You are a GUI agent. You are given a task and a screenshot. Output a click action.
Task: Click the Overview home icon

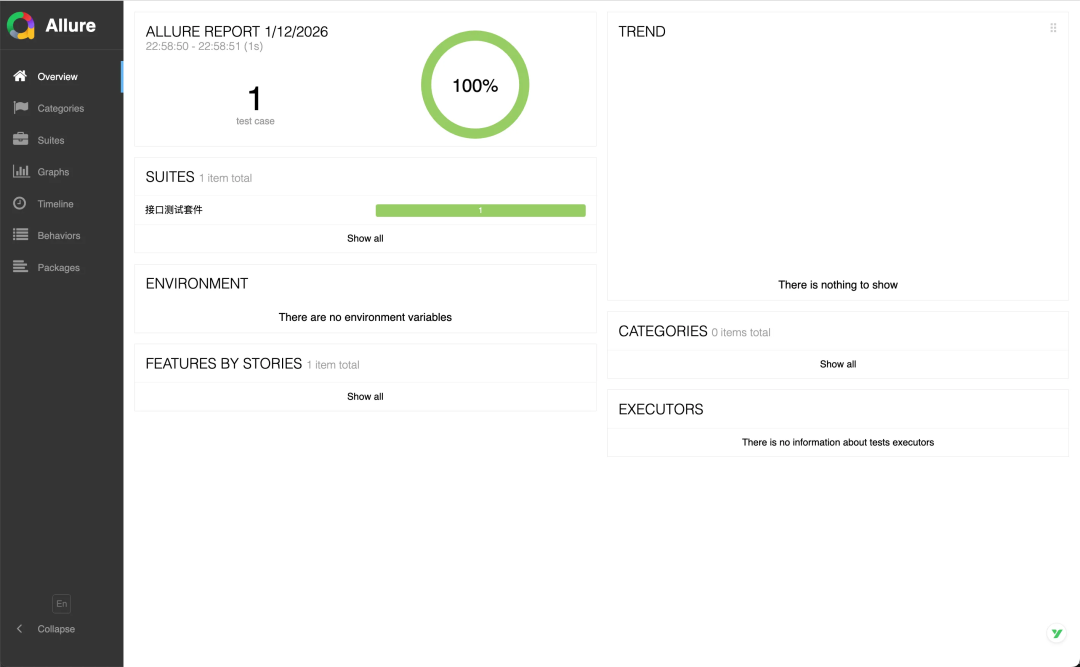pyautogui.click(x=20, y=76)
